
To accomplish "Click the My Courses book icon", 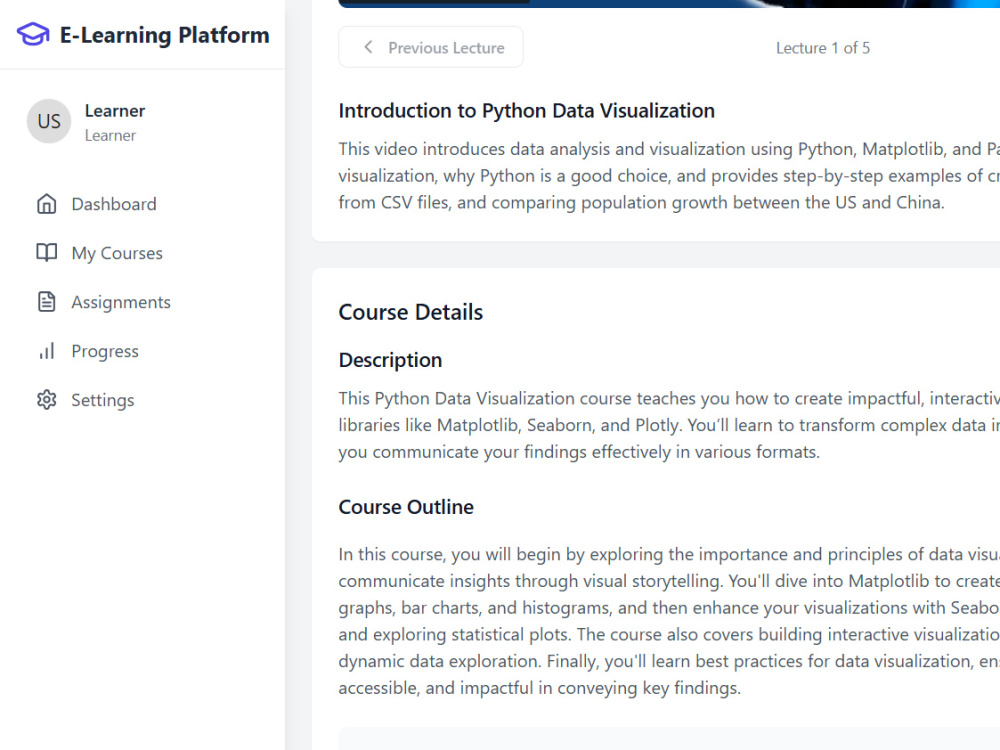I will coord(47,253).
